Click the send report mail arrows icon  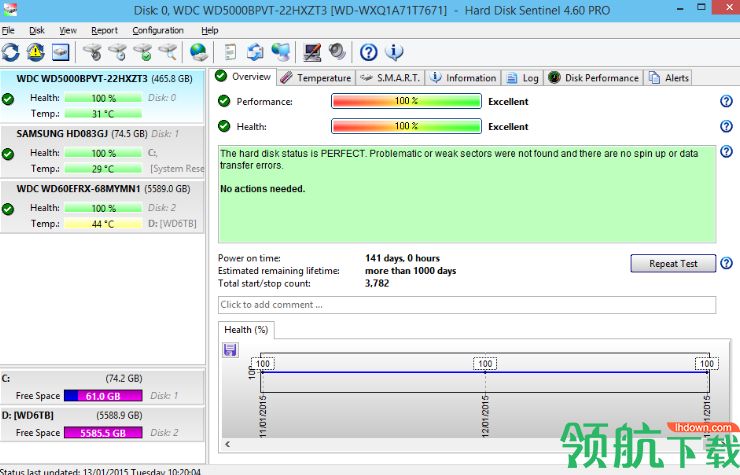tap(255, 52)
